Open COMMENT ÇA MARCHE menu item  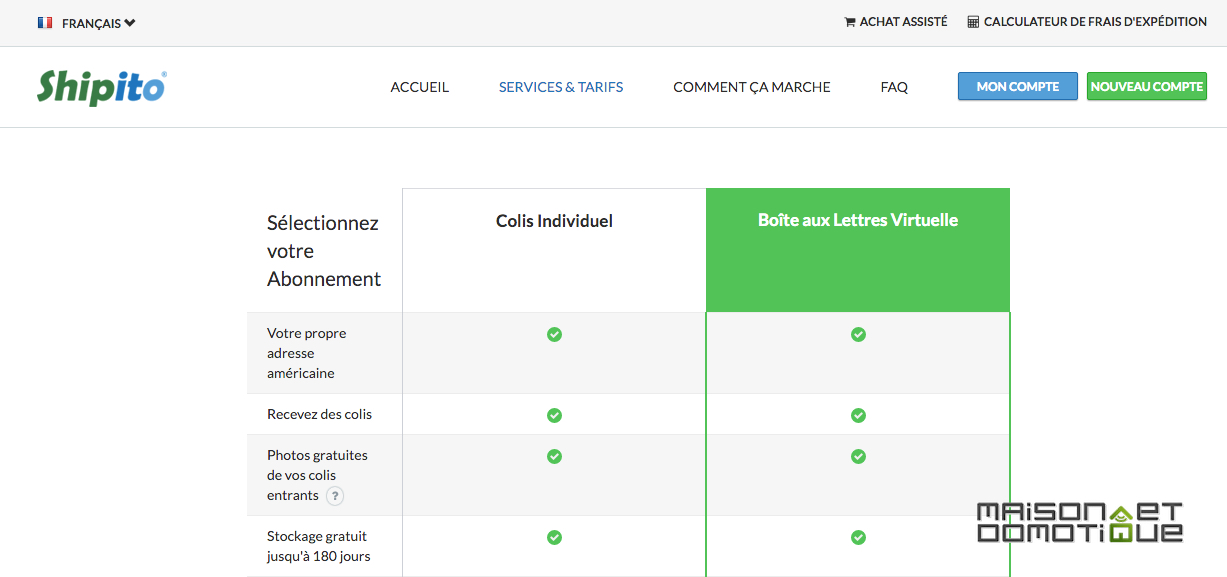(x=752, y=87)
